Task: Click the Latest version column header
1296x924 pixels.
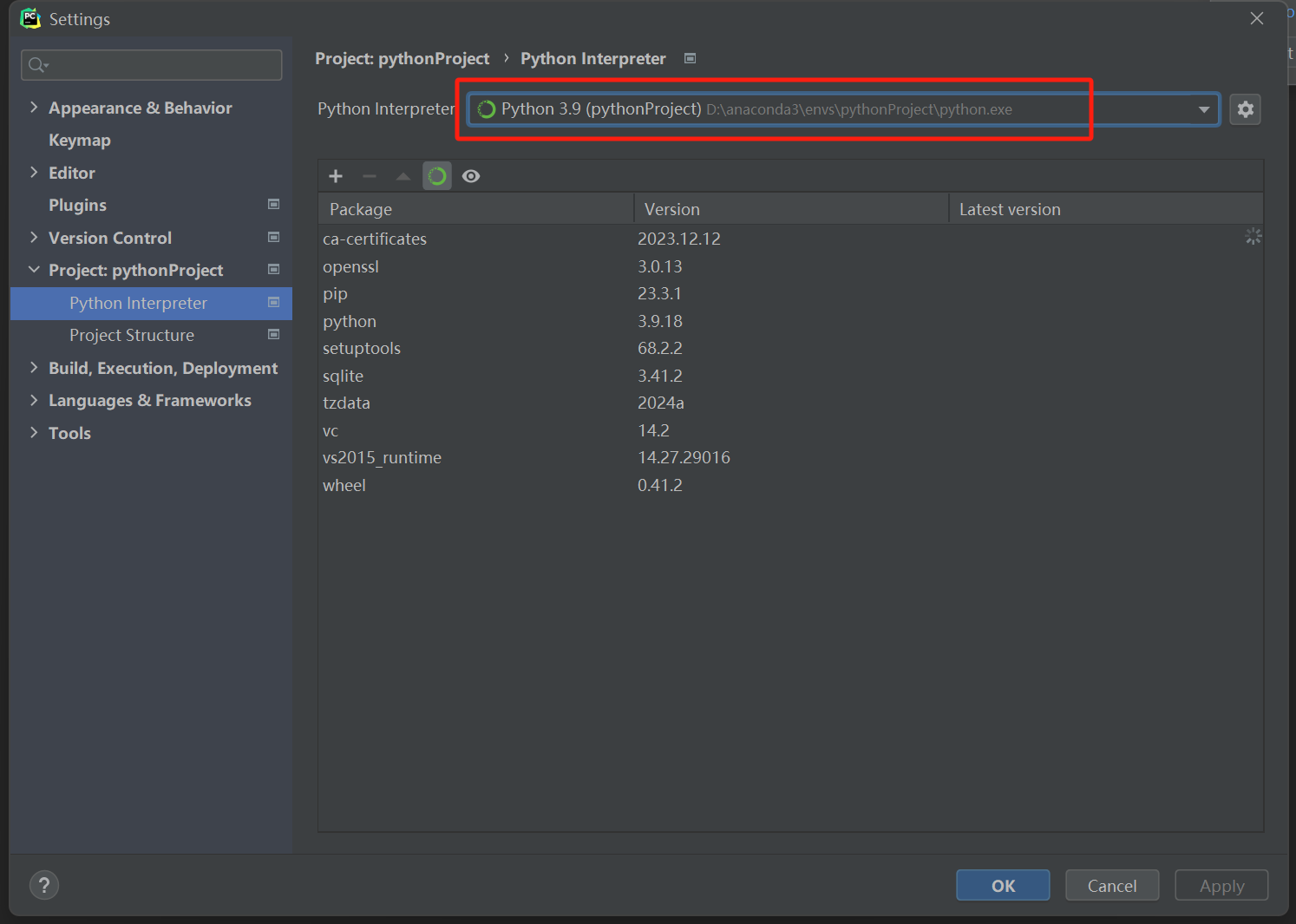Action: click(1106, 209)
